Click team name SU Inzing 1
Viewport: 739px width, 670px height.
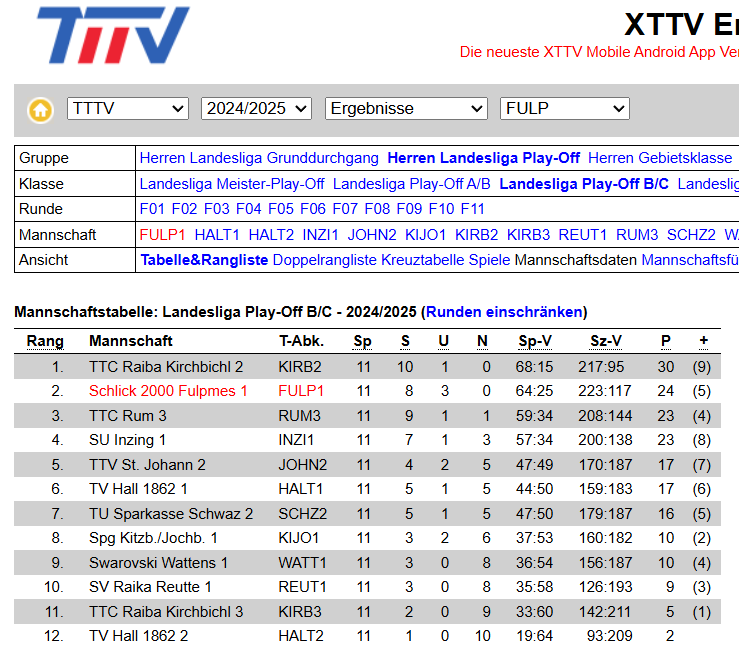click(x=127, y=440)
